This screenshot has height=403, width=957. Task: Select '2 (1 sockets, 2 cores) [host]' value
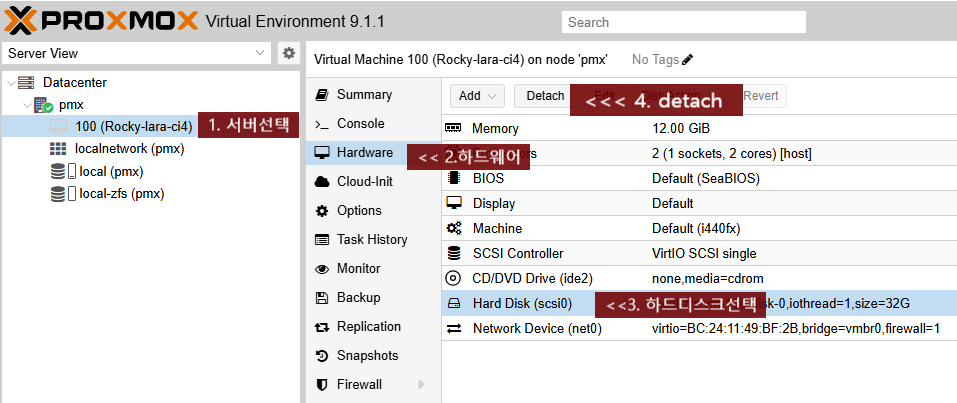point(732,153)
